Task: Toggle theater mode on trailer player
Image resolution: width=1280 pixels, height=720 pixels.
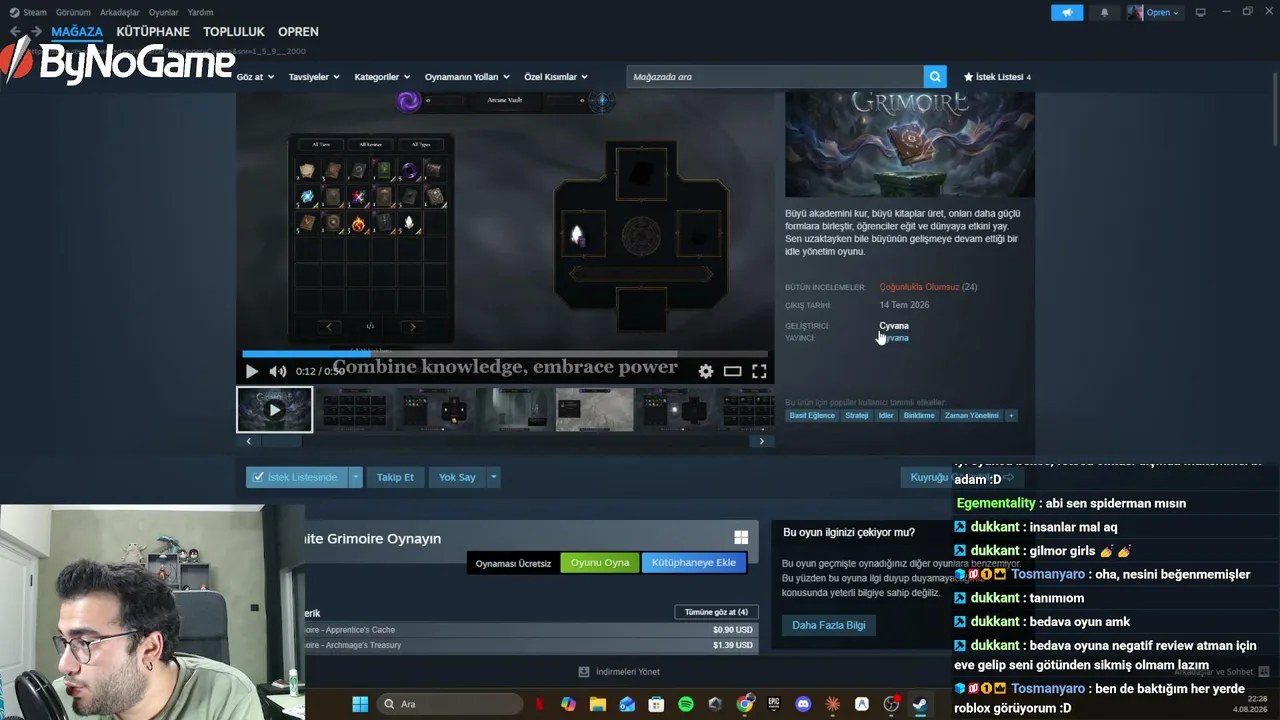Action: click(733, 372)
